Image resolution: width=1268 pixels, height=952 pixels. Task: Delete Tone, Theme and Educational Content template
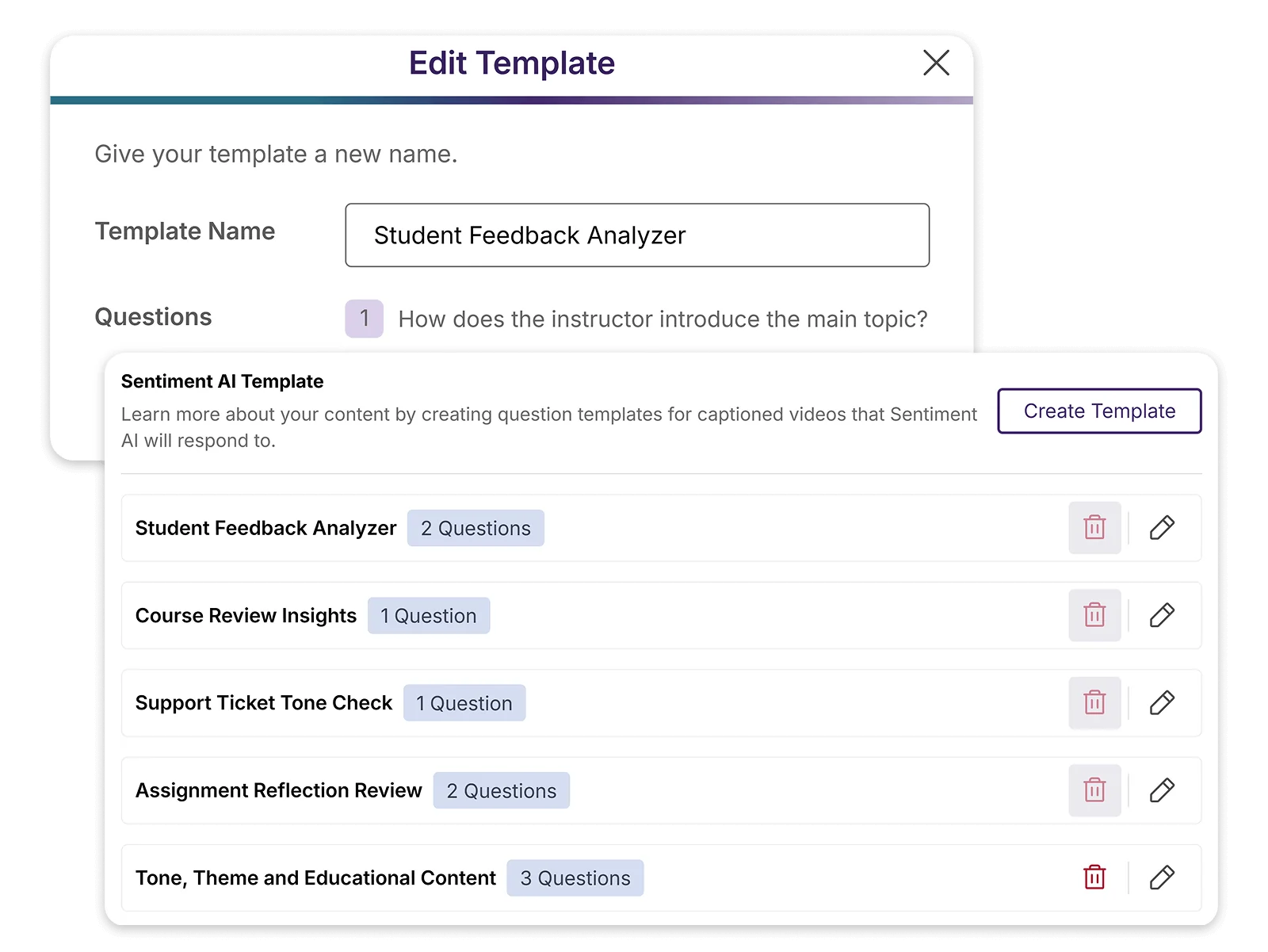[1094, 877]
